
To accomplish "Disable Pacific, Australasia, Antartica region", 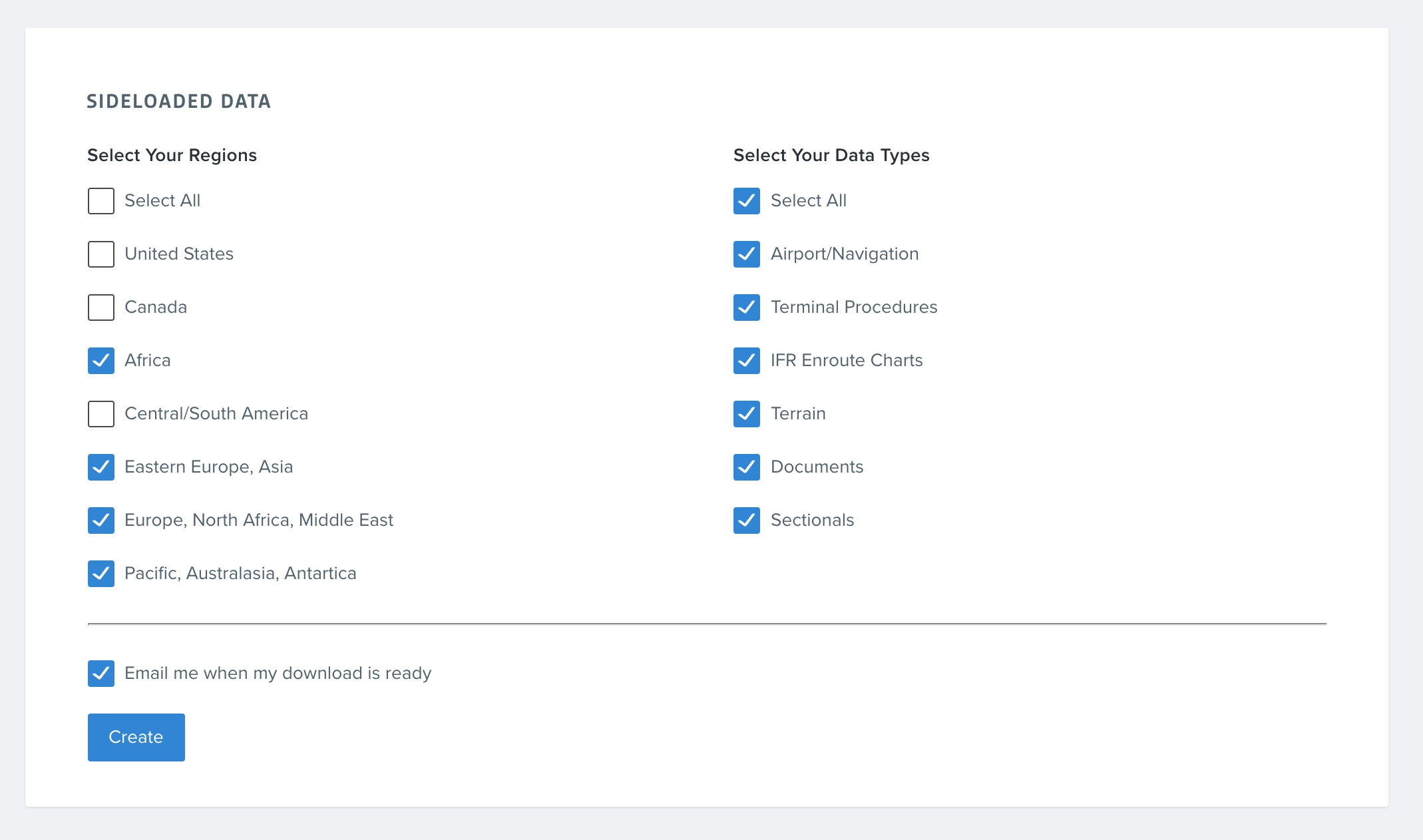I will pyautogui.click(x=101, y=574).
